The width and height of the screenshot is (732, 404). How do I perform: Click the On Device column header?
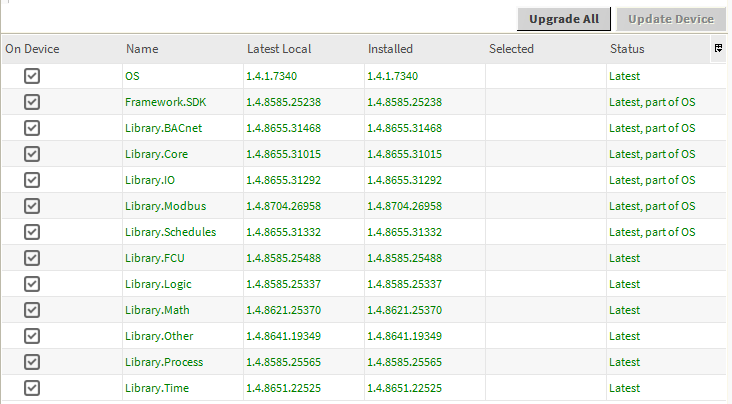[31, 49]
